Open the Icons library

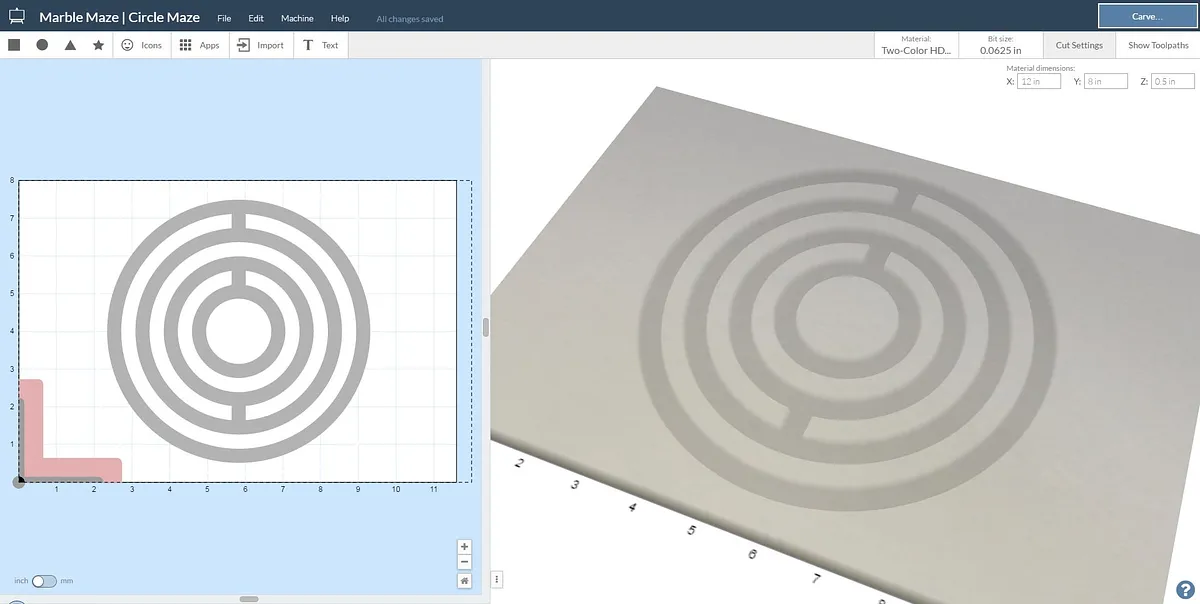(141, 45)
